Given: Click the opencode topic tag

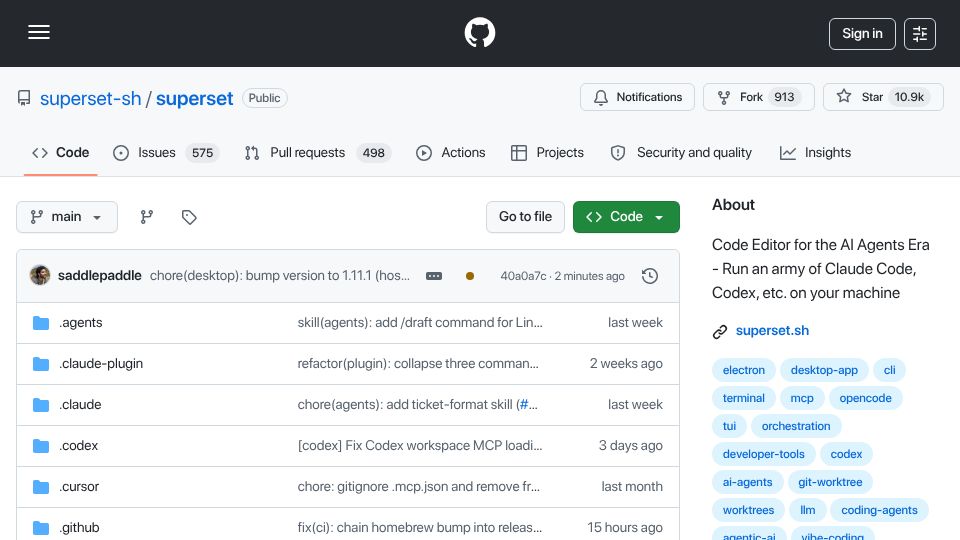Looking at the screenshot, I should [865, 398].
